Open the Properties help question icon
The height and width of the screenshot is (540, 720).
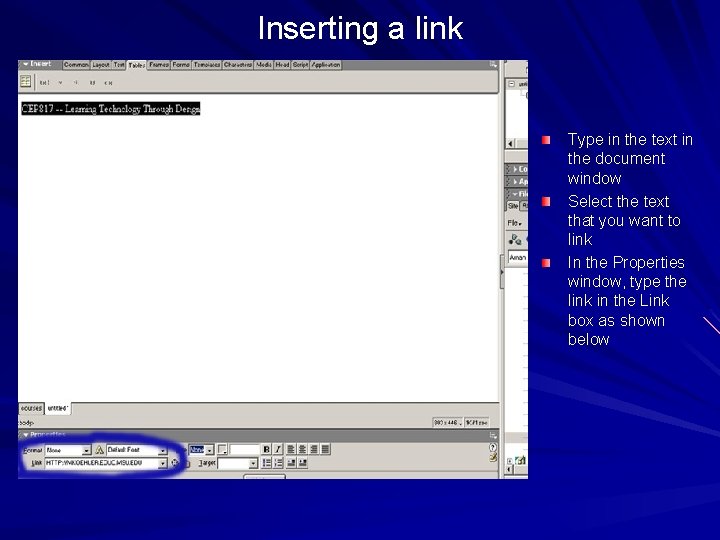point(493,447)
